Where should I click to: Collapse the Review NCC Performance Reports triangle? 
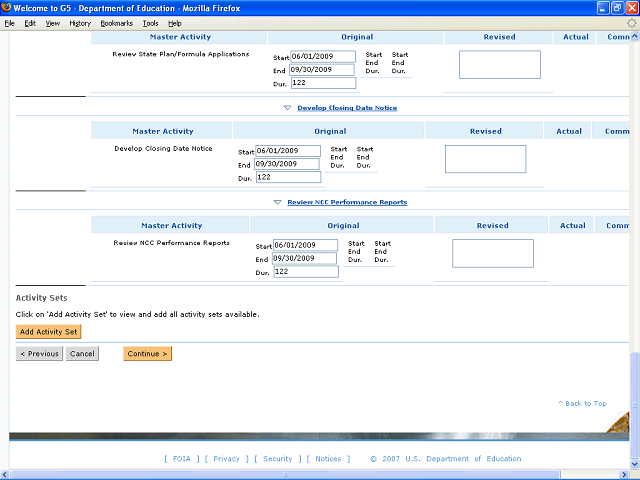click(x=278, y=202)
